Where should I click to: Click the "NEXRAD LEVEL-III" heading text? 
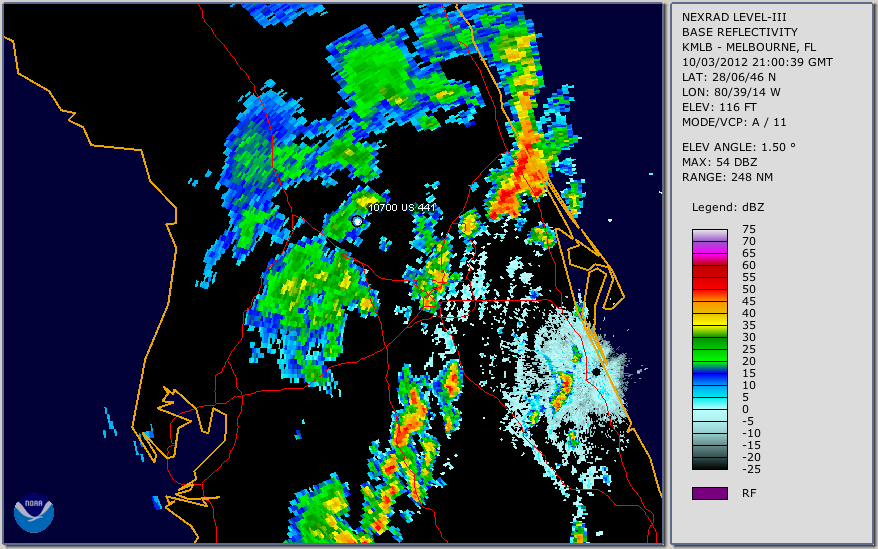coord(734,17)
